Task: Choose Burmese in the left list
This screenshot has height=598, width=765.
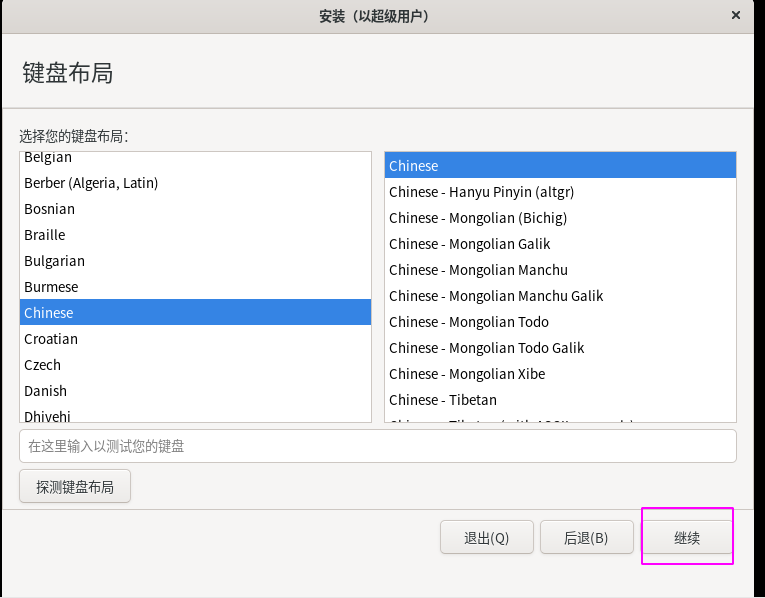Action: (x=195, y=287)
